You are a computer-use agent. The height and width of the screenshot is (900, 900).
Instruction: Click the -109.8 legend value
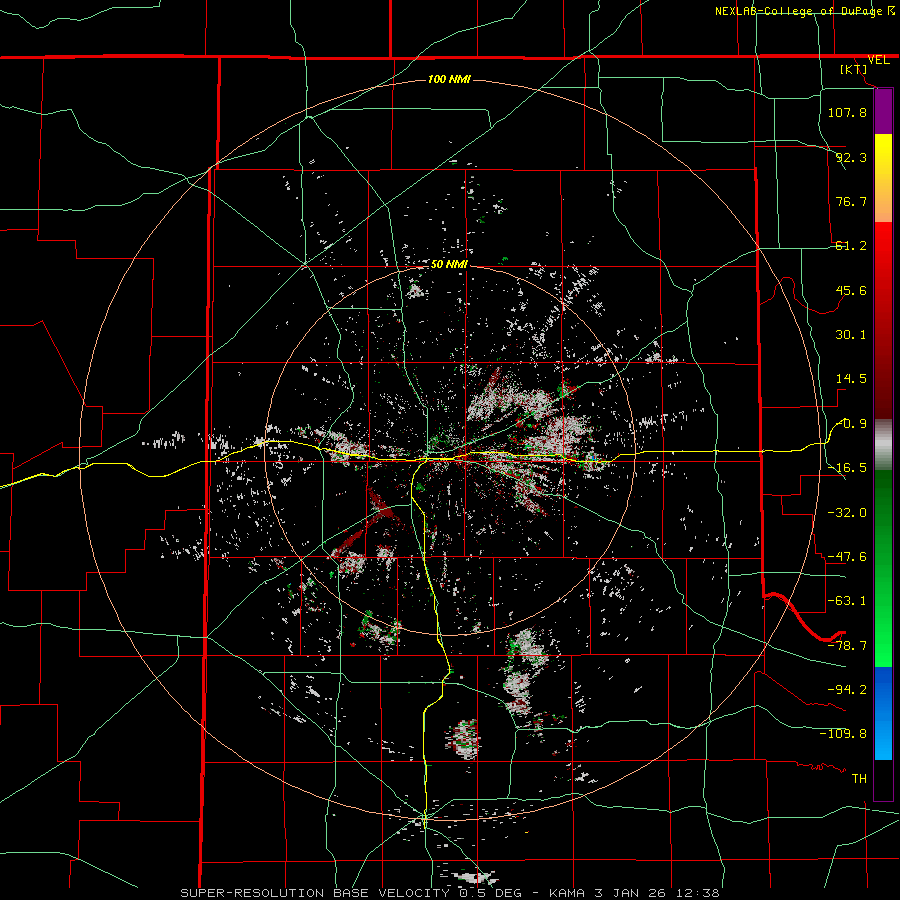843,734
